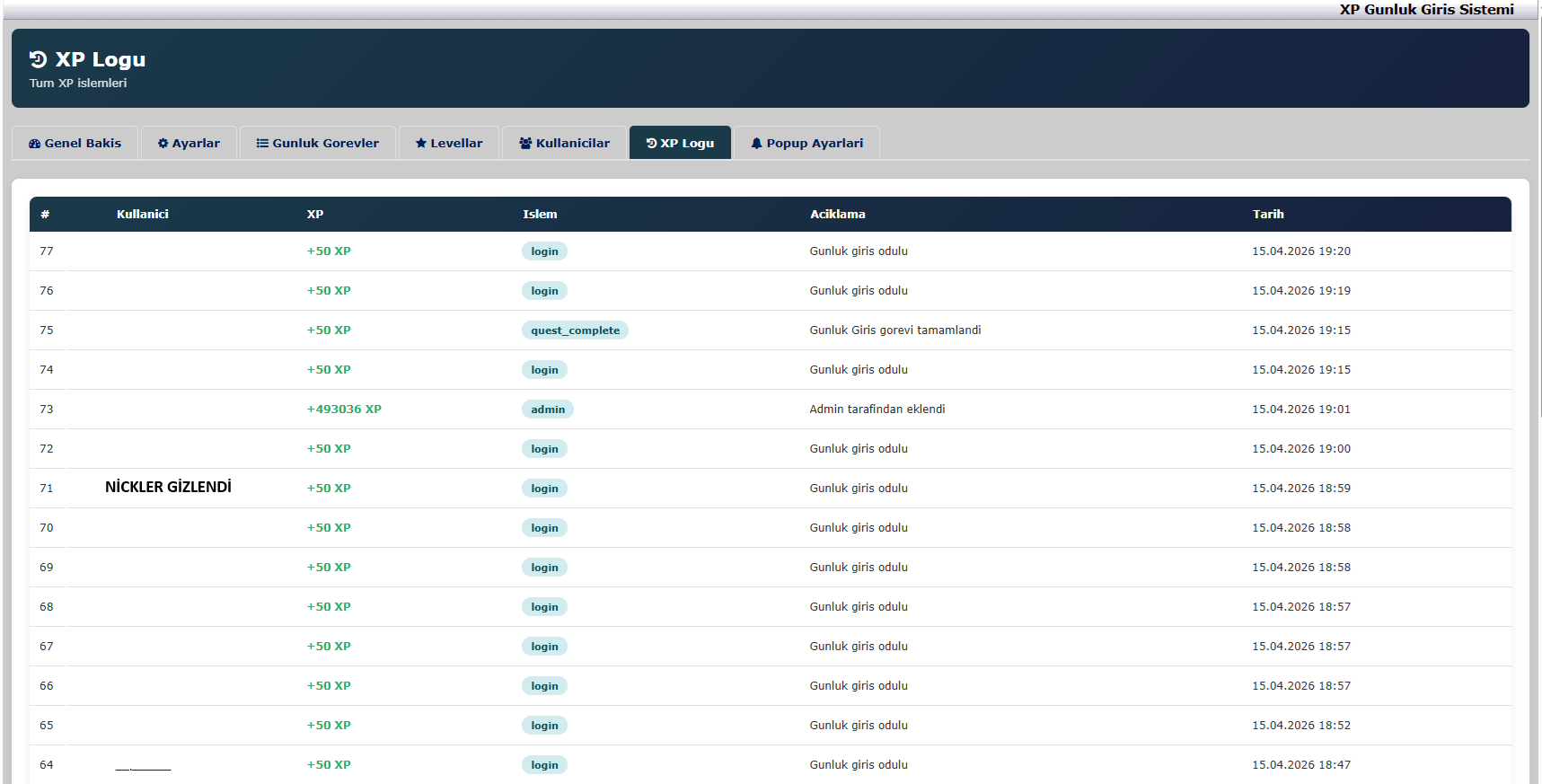The image size is (1542, 784).
Task: Click the dashboard icon on Genel Bakis tab
Action: [x=34, y=144]
